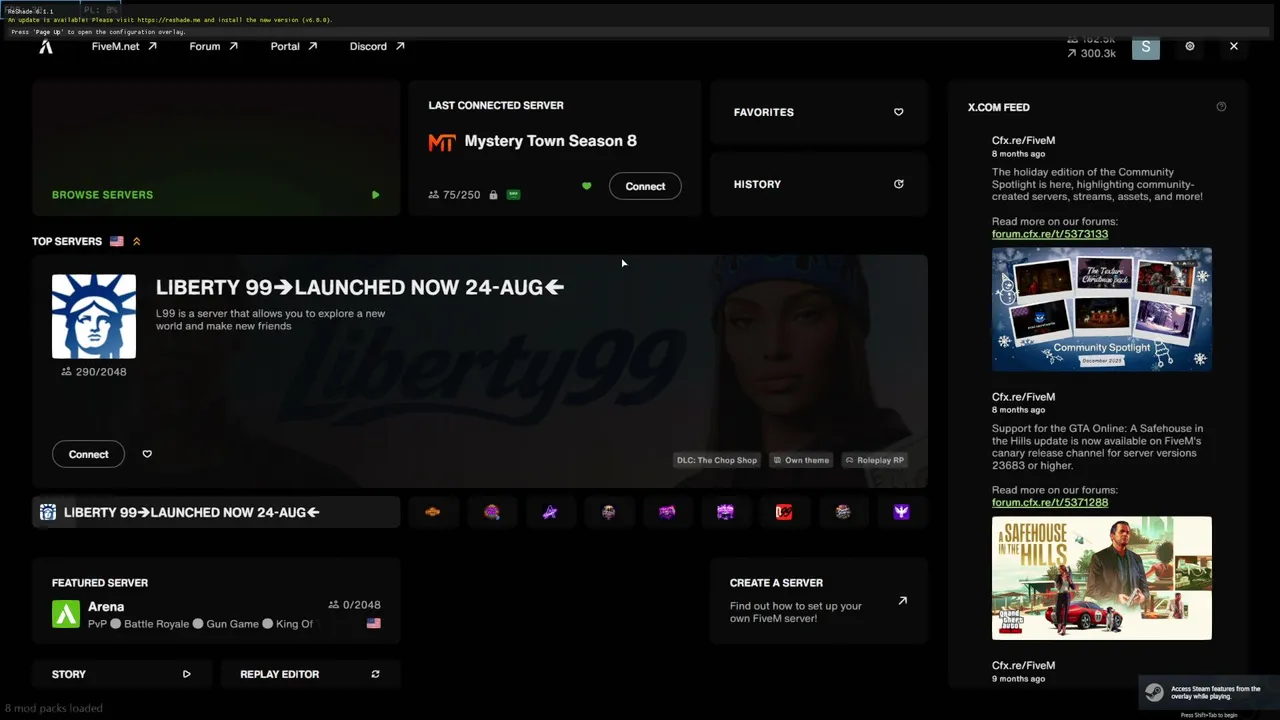Image resolution: width=1280 pixels, height=720 pixels.
Task: Open the forum.cfx.re/t/5373133 link
Action: pyautogui.click(x=1050, y=234)
